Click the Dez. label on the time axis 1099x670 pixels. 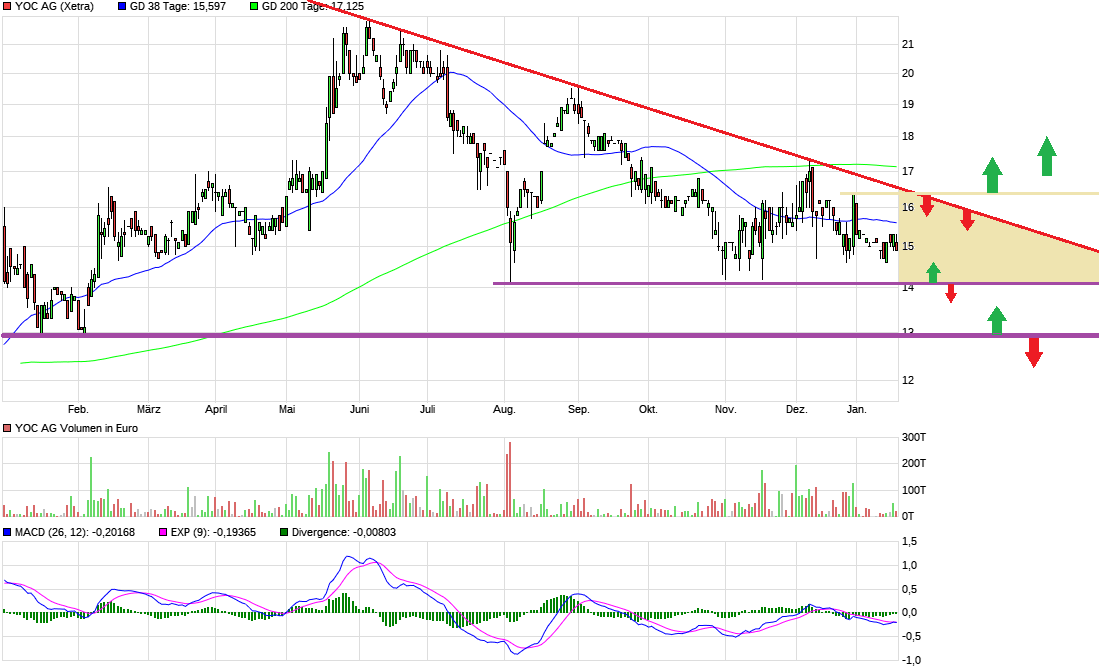point(796,409)
